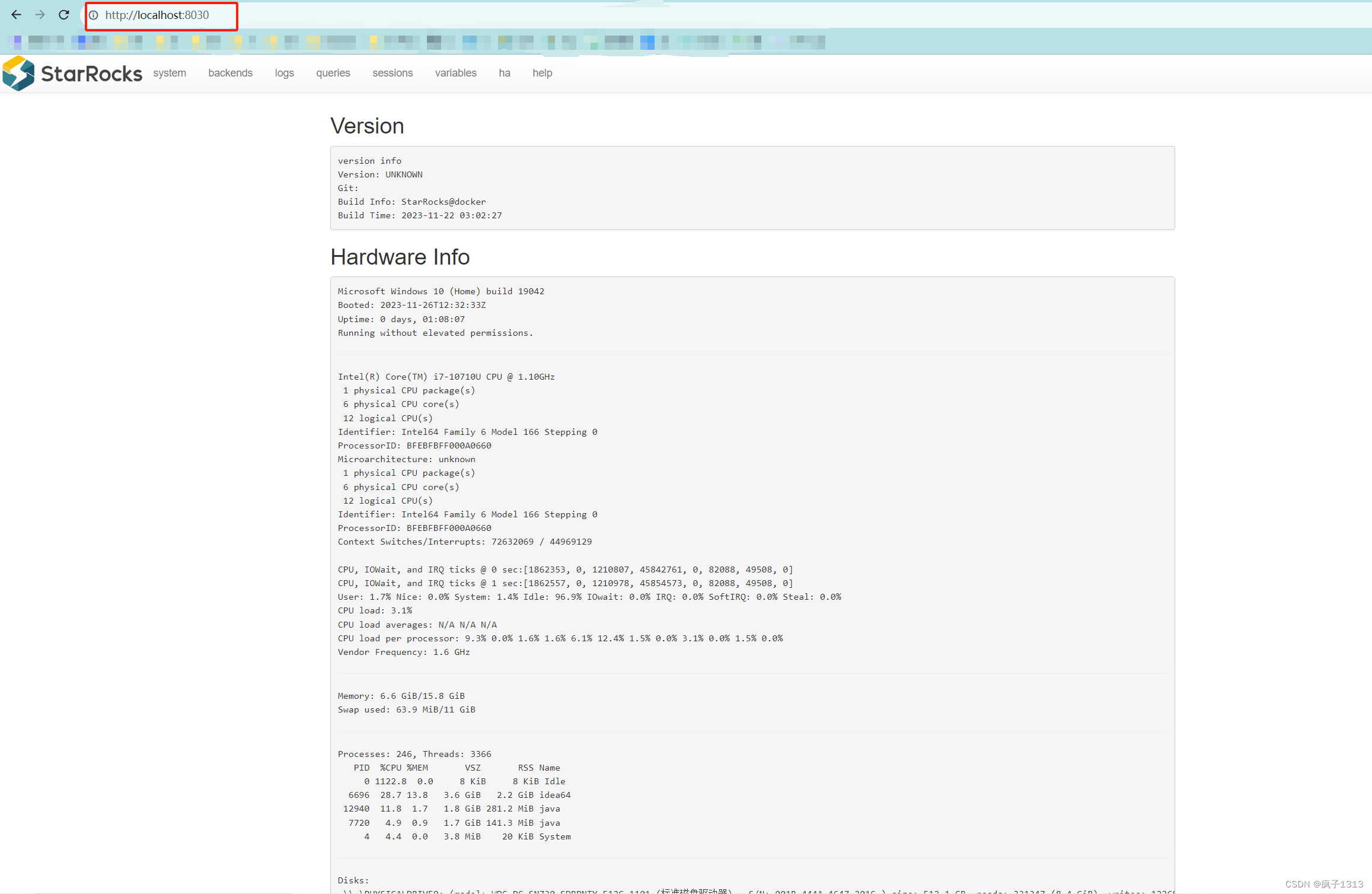The width and height of the screenshot is (1372, 894).
Task: Click the PID %CPU %MEM table header row
Action: 457,768
